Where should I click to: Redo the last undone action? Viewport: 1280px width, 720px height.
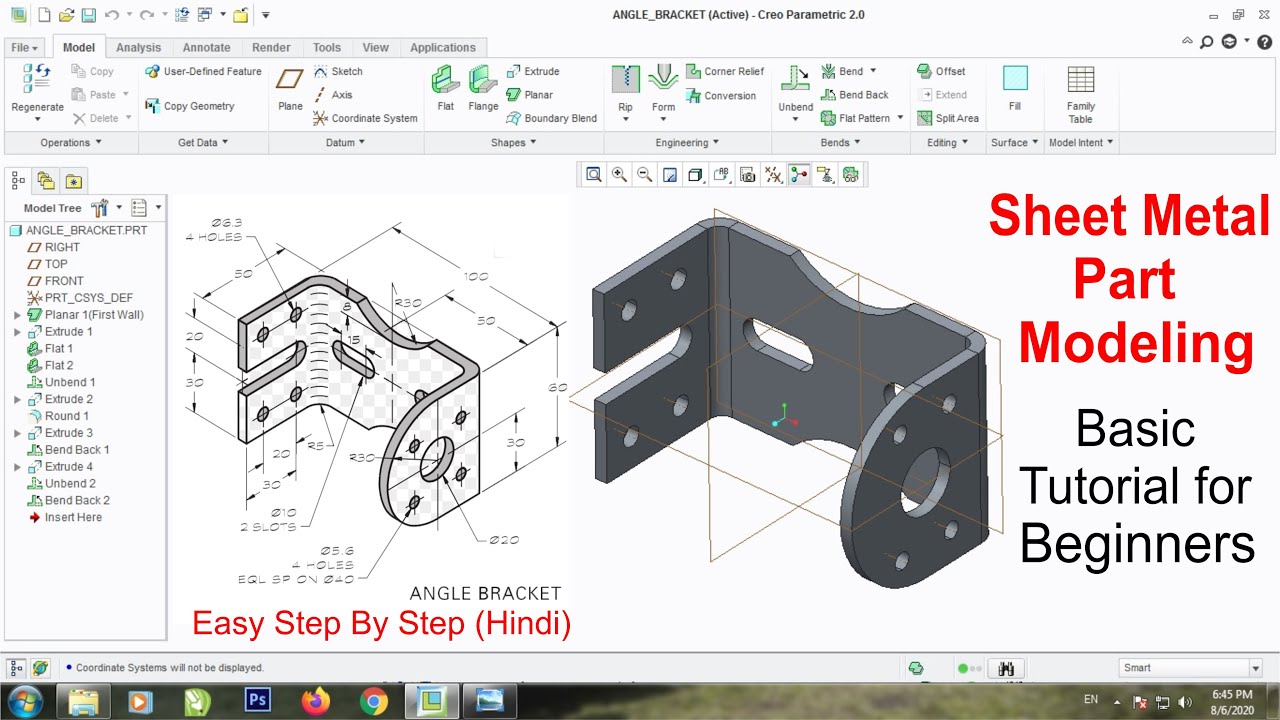(147, 15)
